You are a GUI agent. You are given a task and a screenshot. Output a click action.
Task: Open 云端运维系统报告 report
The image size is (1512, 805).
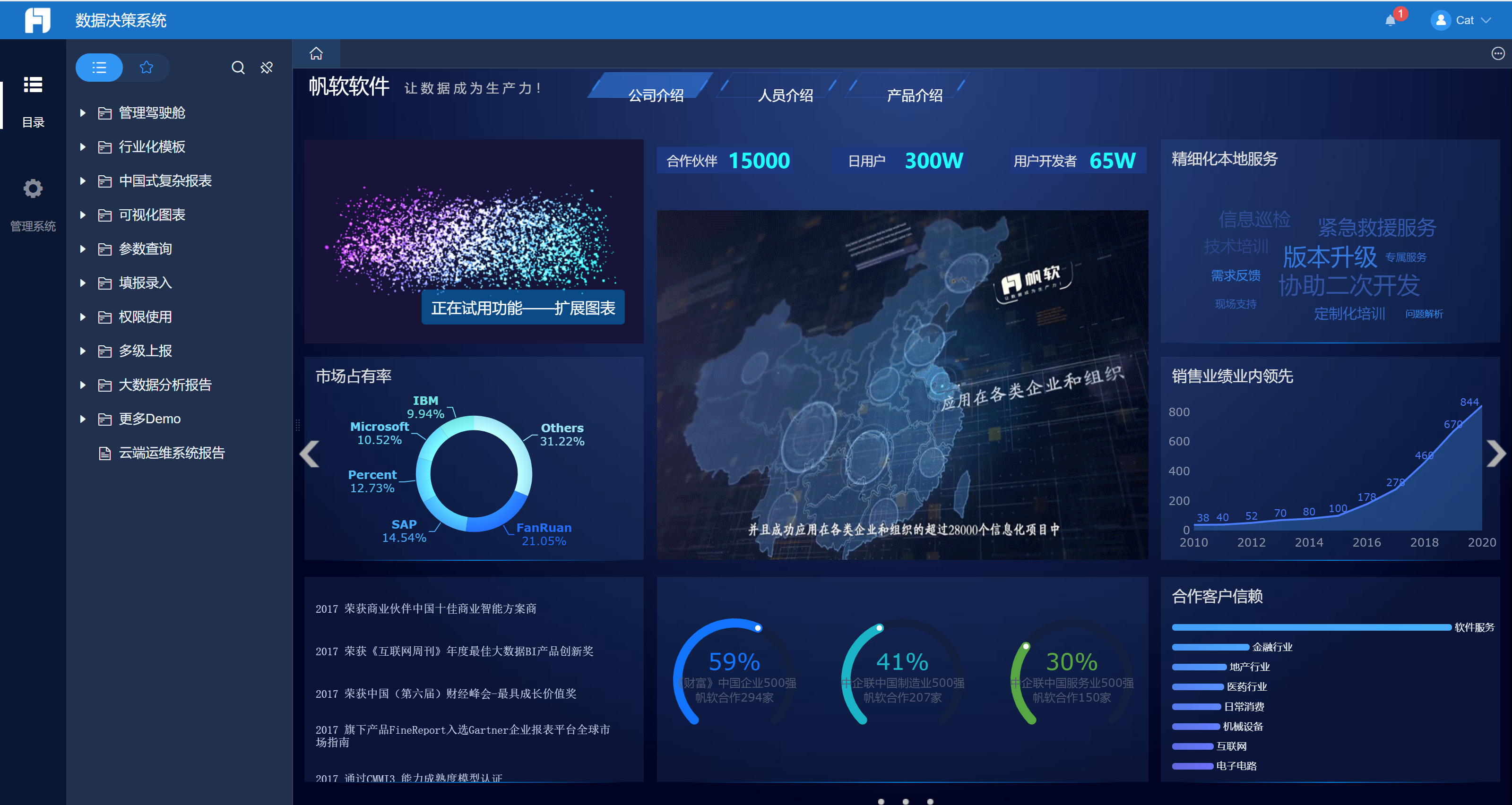(x=171, y=453)
